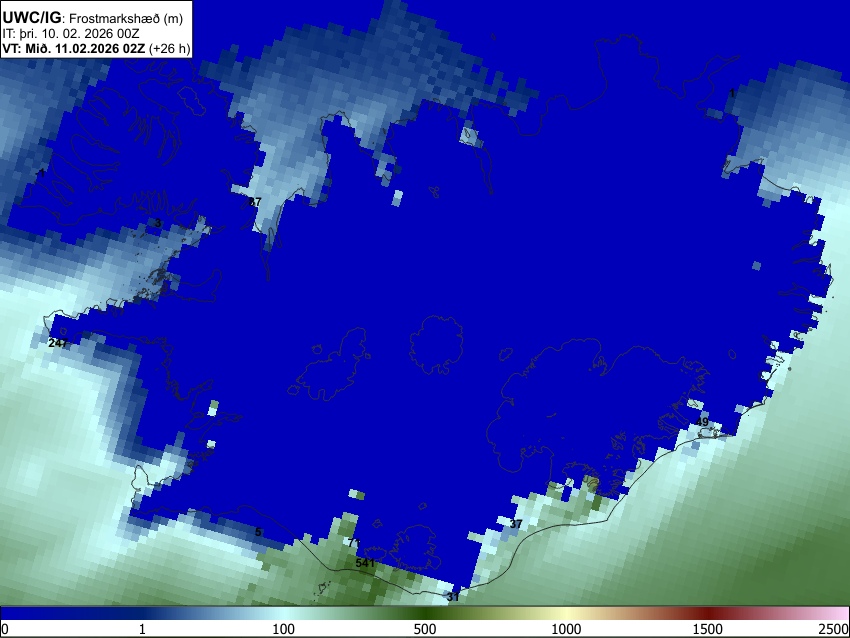Select the 37 value by the northwest fjord
Viewport: 850px width, 638px height.
pos(255,202)
